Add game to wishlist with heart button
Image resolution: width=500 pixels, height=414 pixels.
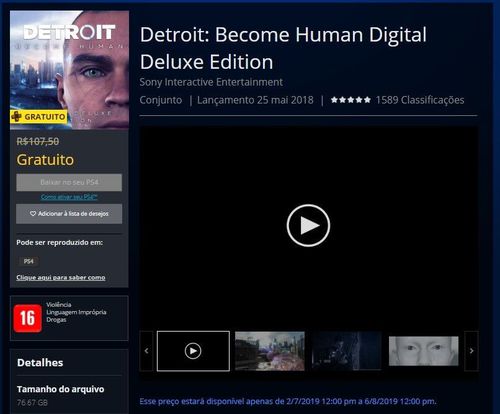click(x=69, y=214)
